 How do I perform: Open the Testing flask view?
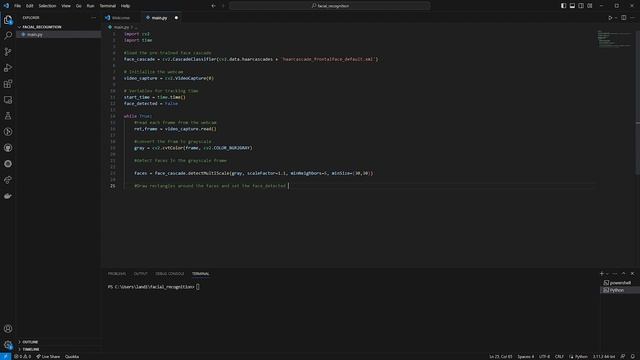point(8,116)
